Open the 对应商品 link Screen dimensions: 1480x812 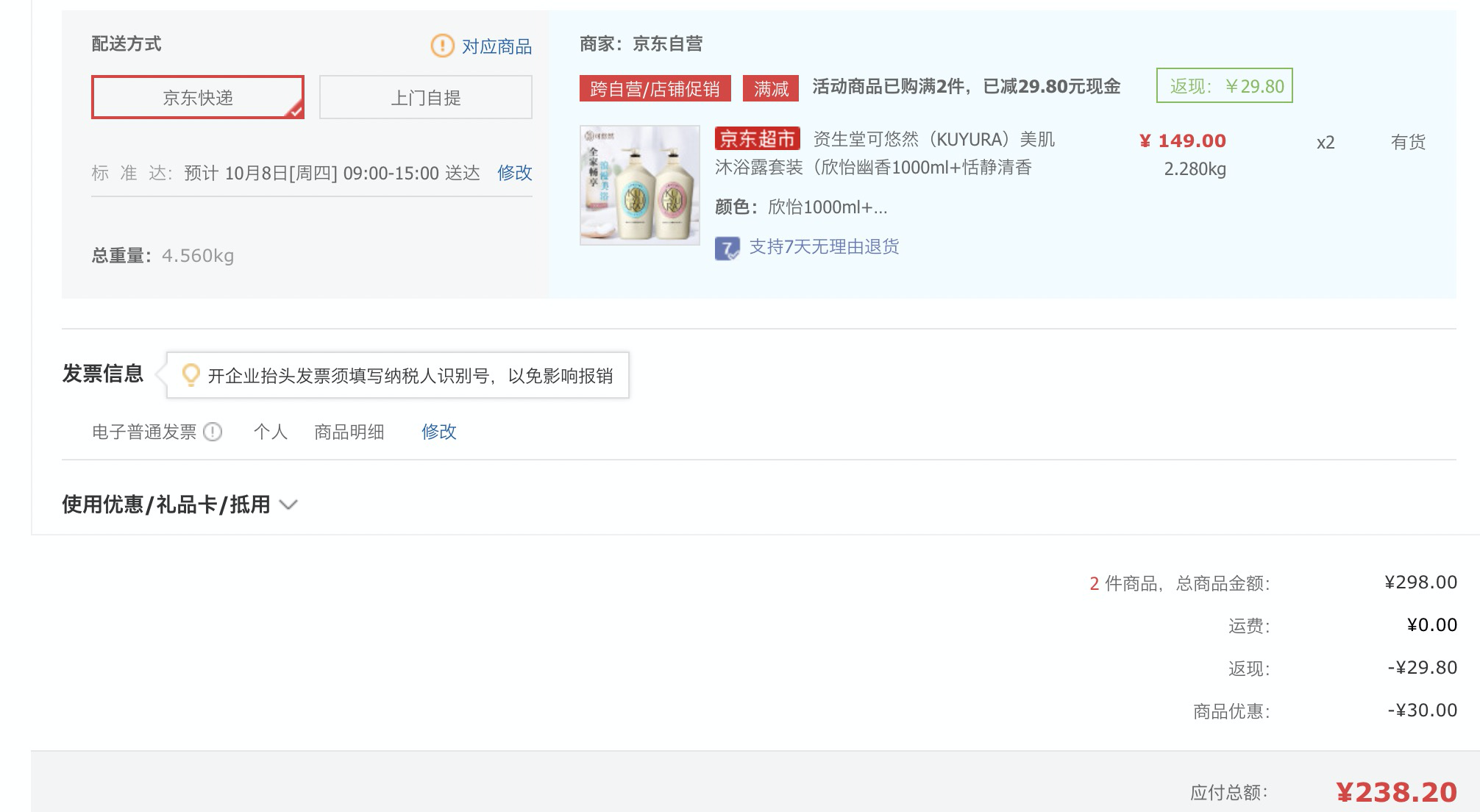coord(497,46)
